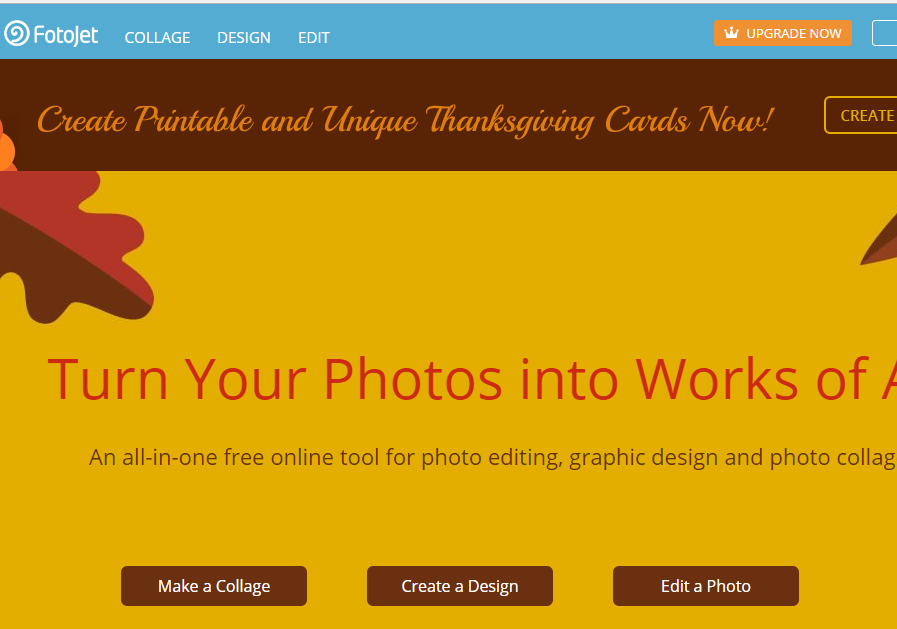The width and height of the screenshot is (897, 629).
Task: Click the FotoJet wordmark text
Action: pos(66,35)
